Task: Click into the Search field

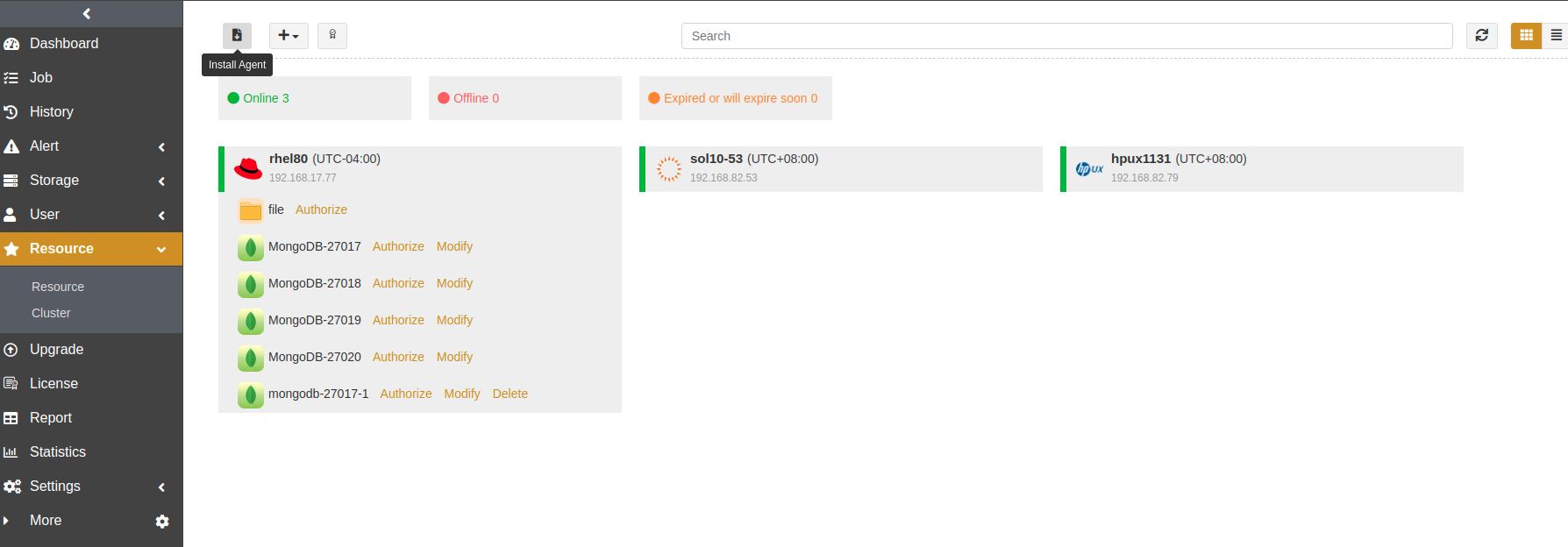Action: click(x=1066, y=36)
